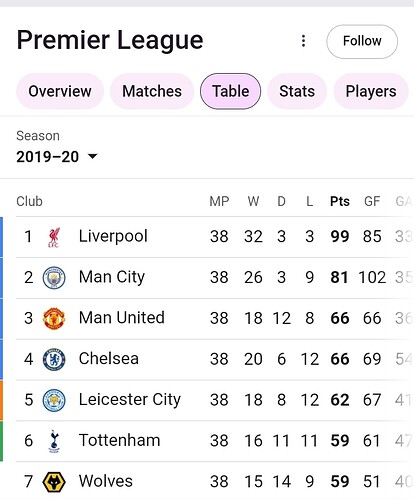Select the Table tab

(230, 91)
